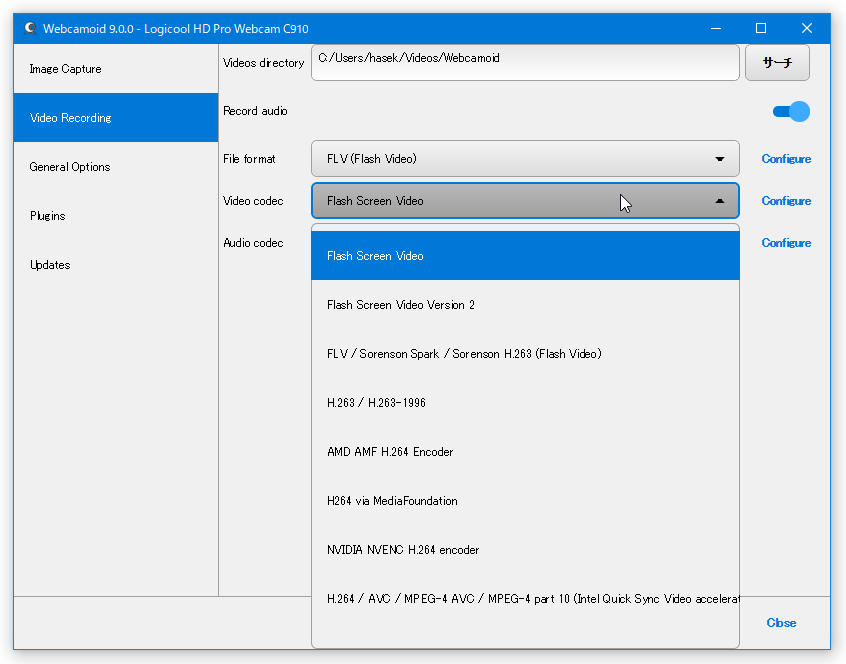Viewport: 846px width, 664px height.
Task: Minimize the Webcamoid window
Action: pos(716,29)
